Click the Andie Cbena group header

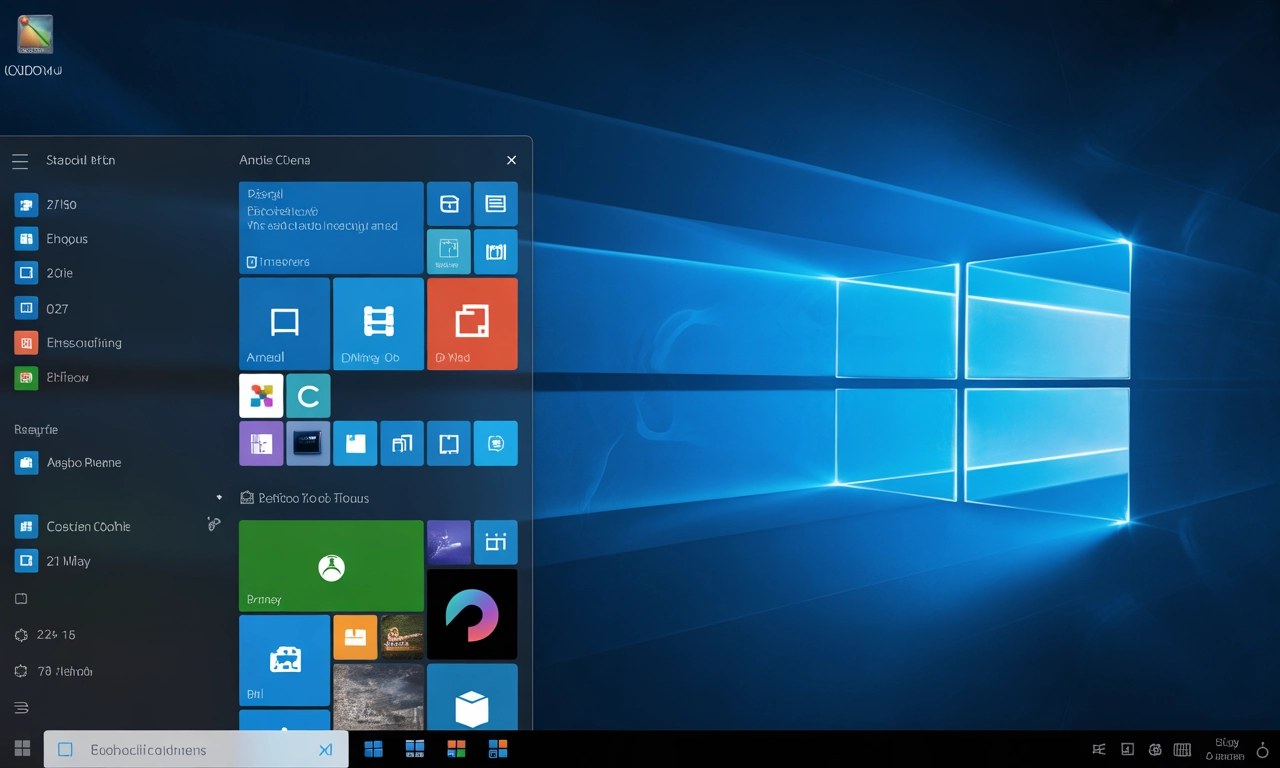coord(274,160)
